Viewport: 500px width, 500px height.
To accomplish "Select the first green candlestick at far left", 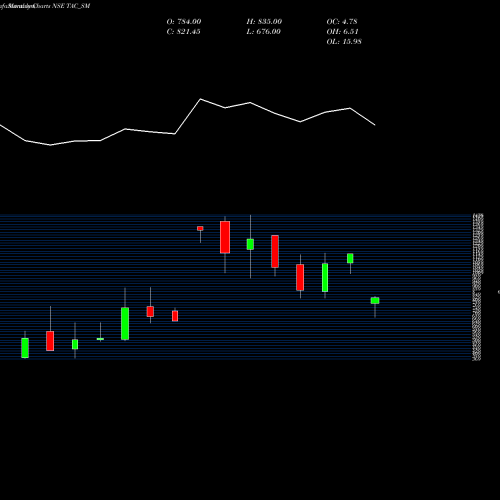I will (x=25, y=348).
